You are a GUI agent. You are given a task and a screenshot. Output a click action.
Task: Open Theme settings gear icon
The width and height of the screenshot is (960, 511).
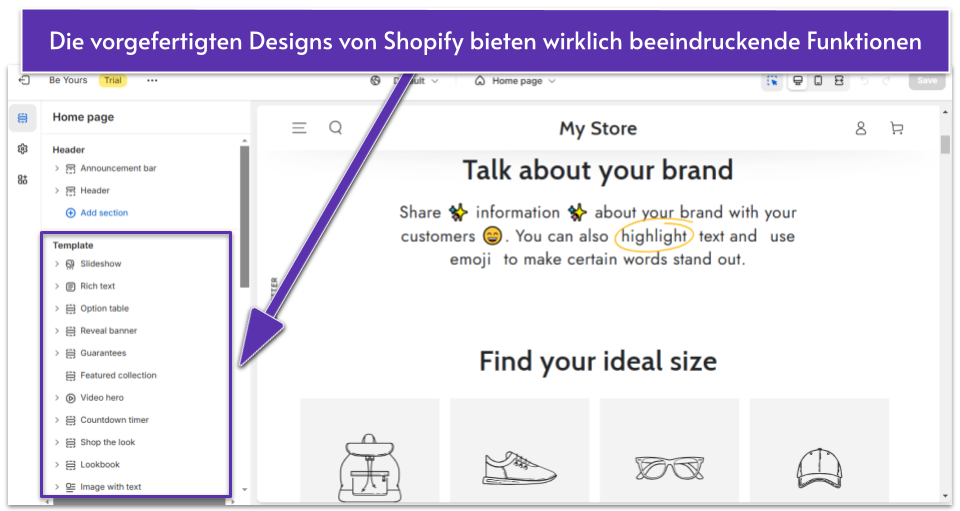coord(23,149)
